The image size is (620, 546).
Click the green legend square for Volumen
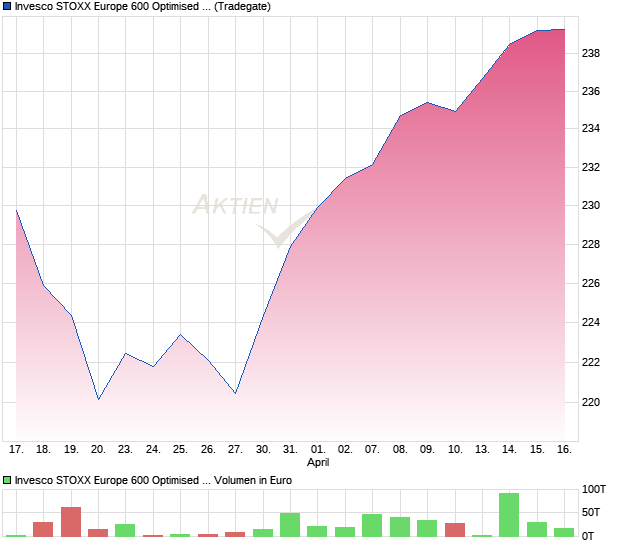tap(7, 480)
